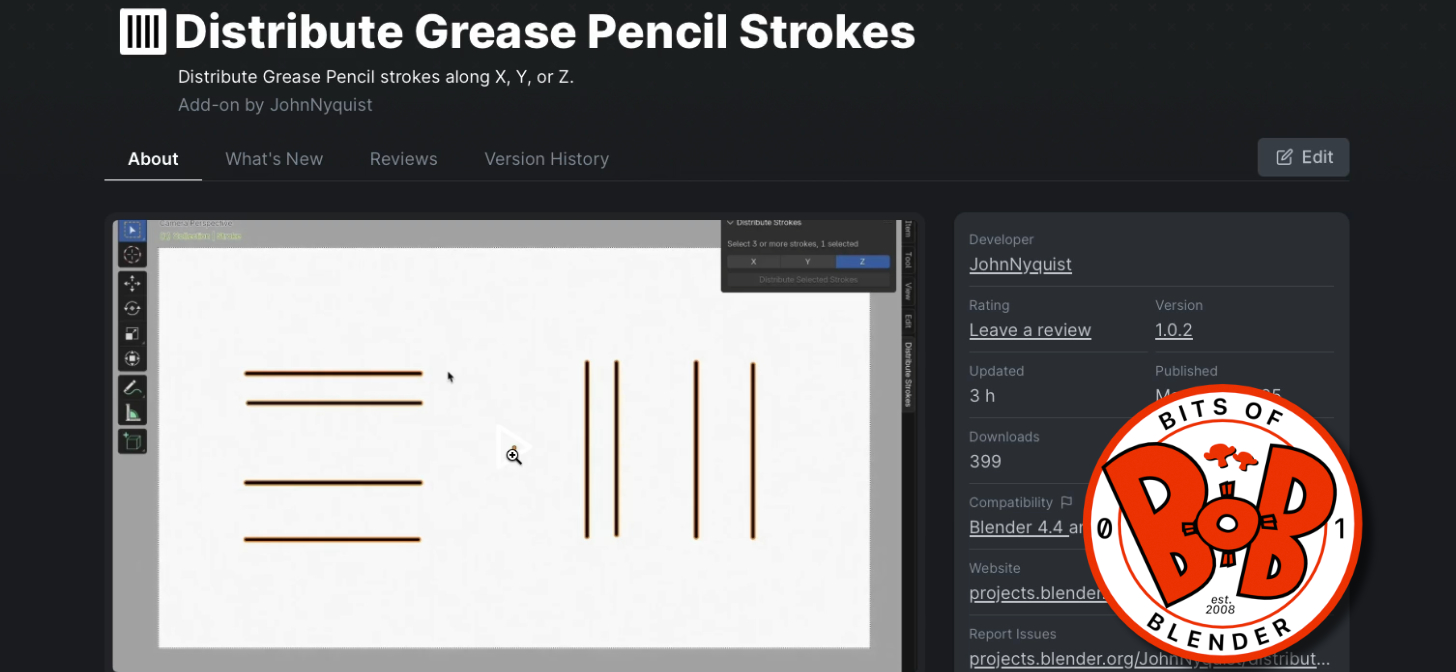Select the Scale tool in viewport toolbar

pyautogui.click(x=132, y=334)
